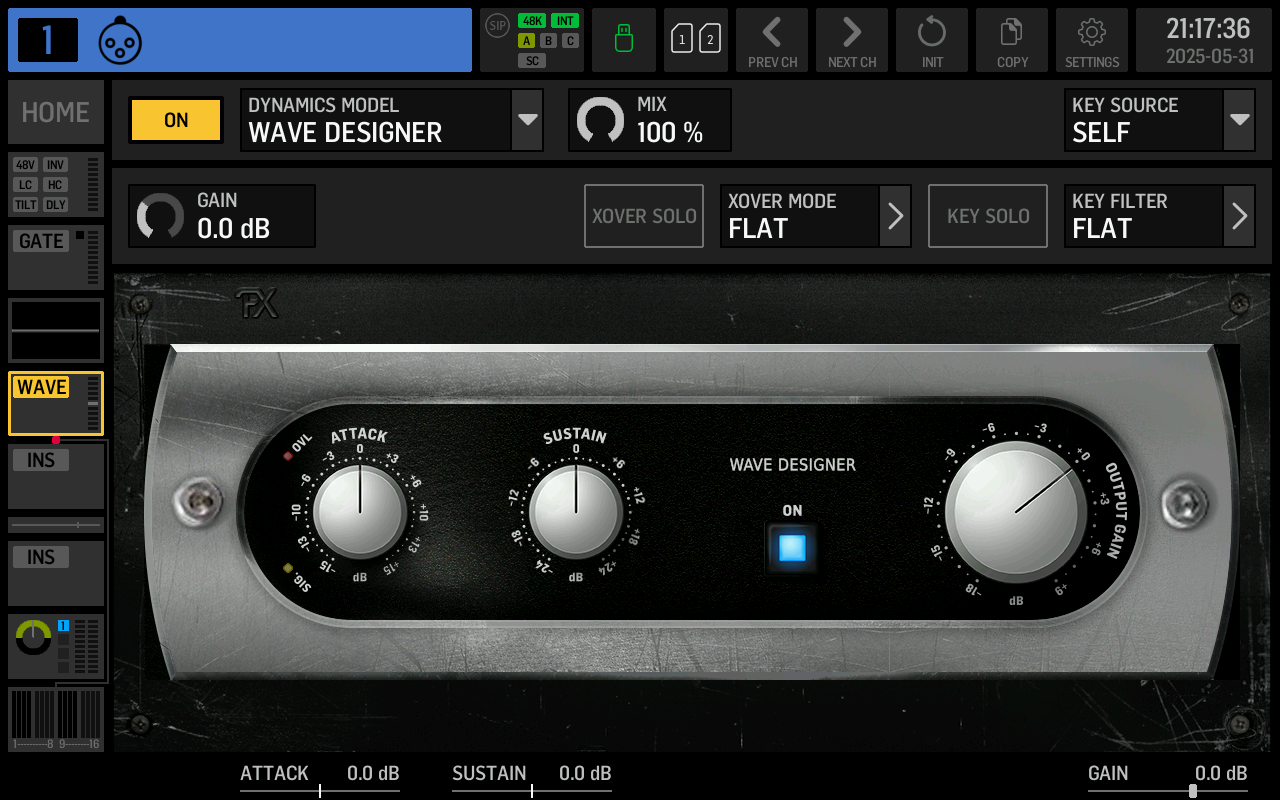This screenshot has height=800, width=1280.
Task: Go to the next channel with NEXT CH
Action: [x=852, y=40]
